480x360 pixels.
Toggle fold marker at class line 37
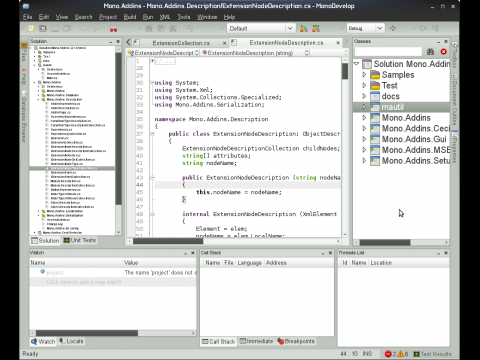click(x=152, y=134)
